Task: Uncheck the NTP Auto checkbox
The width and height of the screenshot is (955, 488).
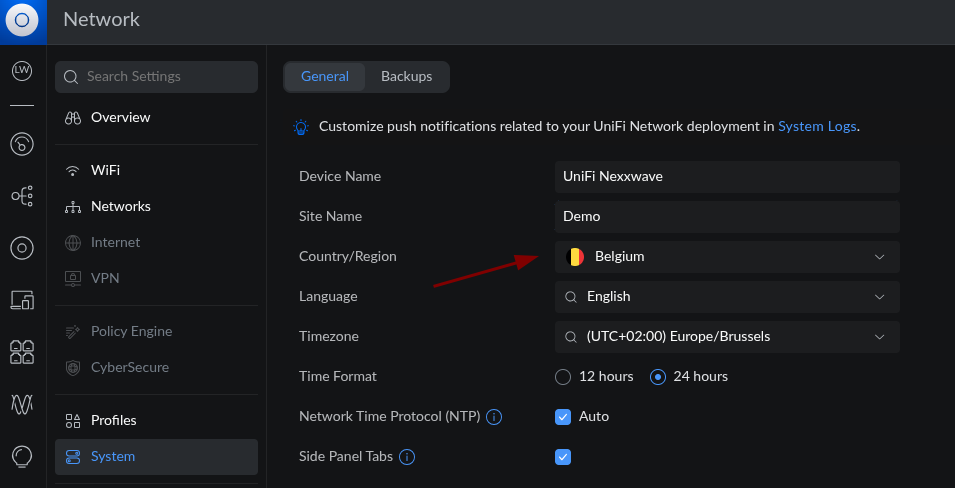Action: click(x=563, y=417)
